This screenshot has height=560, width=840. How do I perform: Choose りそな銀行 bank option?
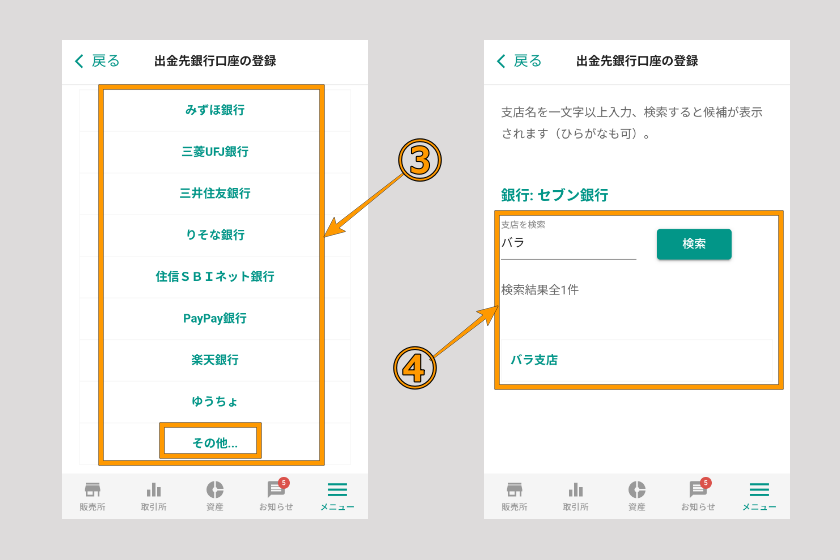coord(215,235)
